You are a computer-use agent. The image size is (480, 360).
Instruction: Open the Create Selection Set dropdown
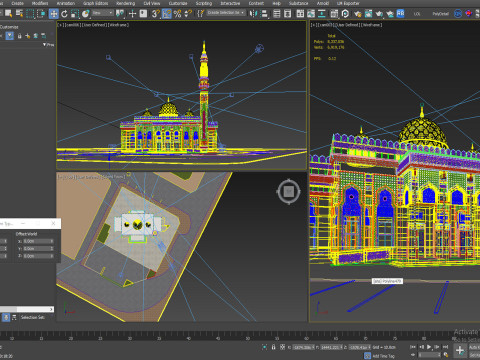tap(226, 13)
